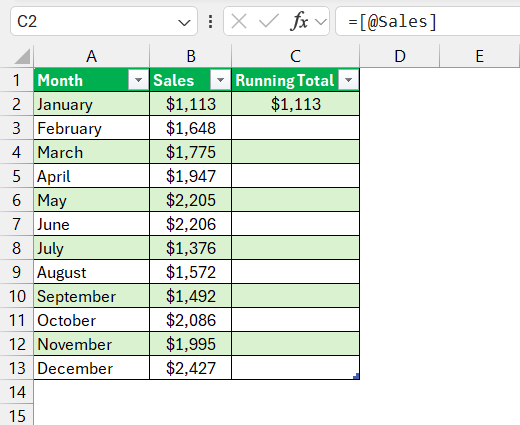Select the $1,995 sales cell
The image size is (520, 425).
(x=191, y=344)
